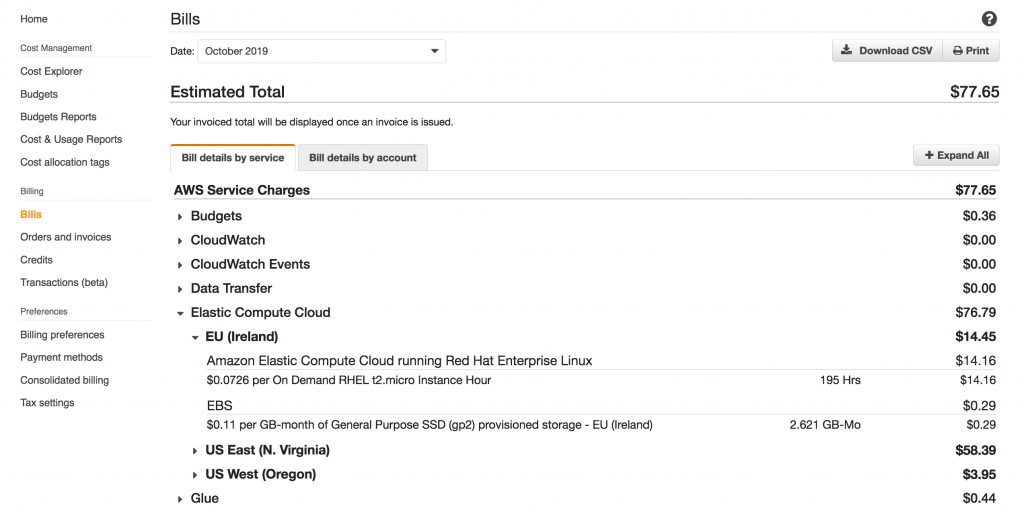Click the EU (Ireland) $14.45 amount
Screen dimensions: 1024x514
[x=976, y=336]
